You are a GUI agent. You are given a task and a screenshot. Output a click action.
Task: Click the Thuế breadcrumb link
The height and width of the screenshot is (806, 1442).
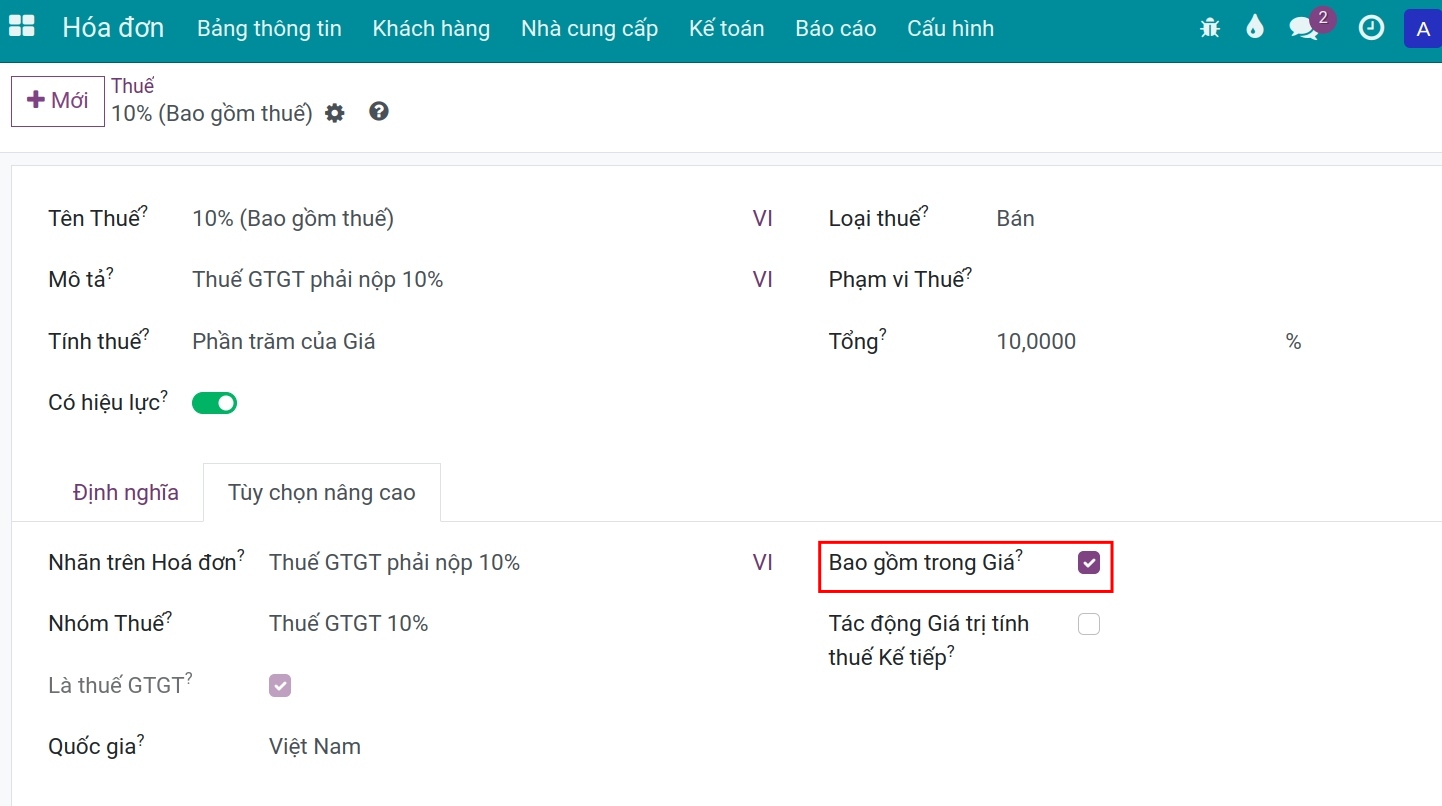pyautogui.click(x=132, y=86)
